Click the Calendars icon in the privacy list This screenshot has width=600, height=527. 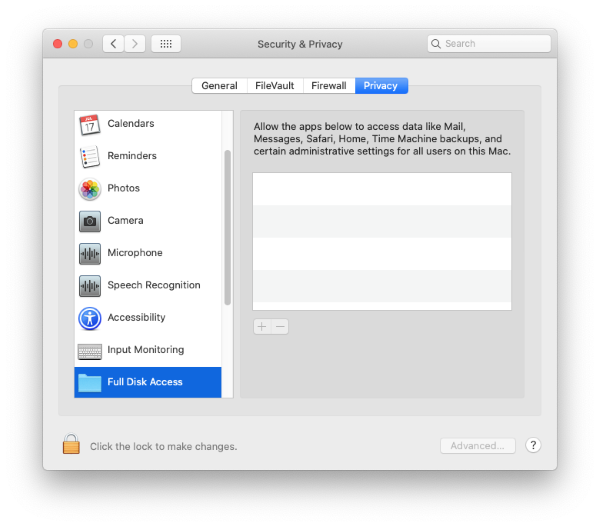click(x=90, y=124)
